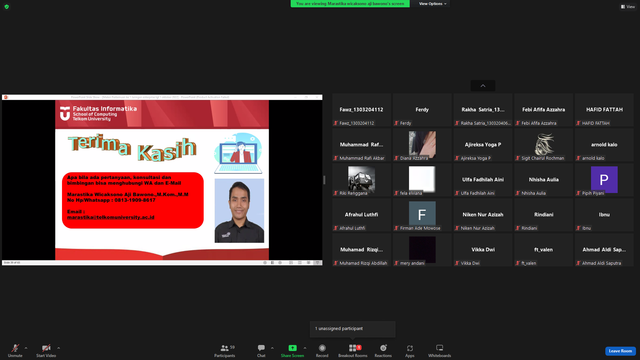The height and width of the screenshot is (360, 640).
Task: Select Vikka Dwi participant tile
Action: tap(483, 250)
